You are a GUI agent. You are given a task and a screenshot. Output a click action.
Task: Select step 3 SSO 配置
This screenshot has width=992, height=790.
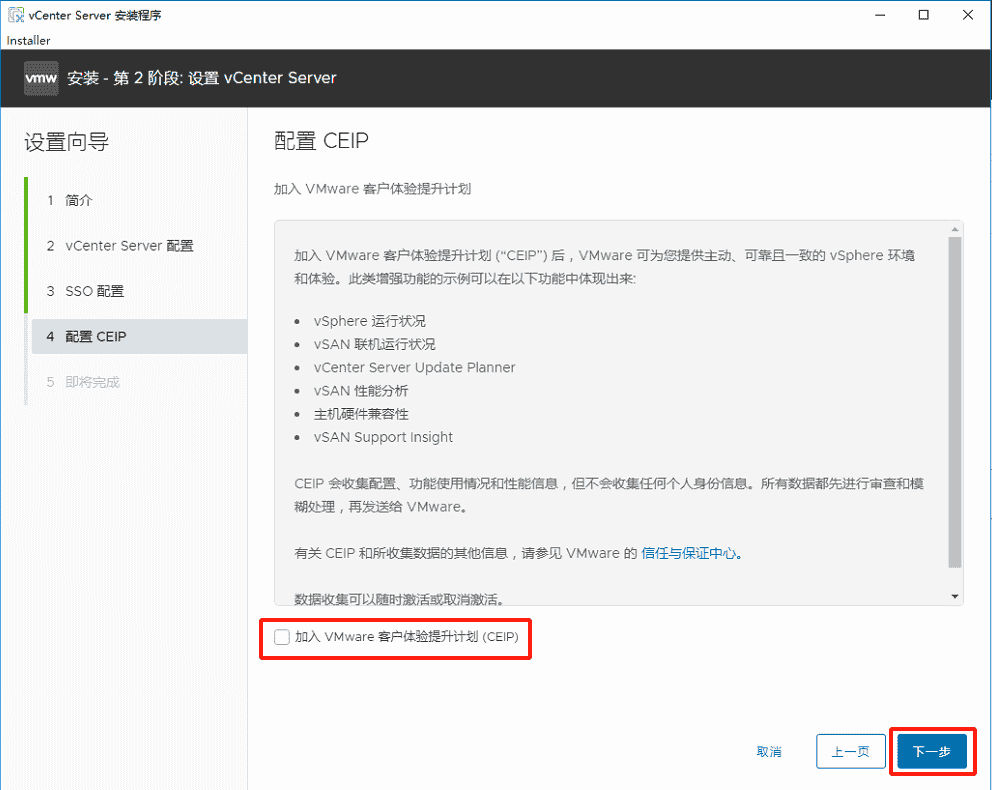pos(96,291)
